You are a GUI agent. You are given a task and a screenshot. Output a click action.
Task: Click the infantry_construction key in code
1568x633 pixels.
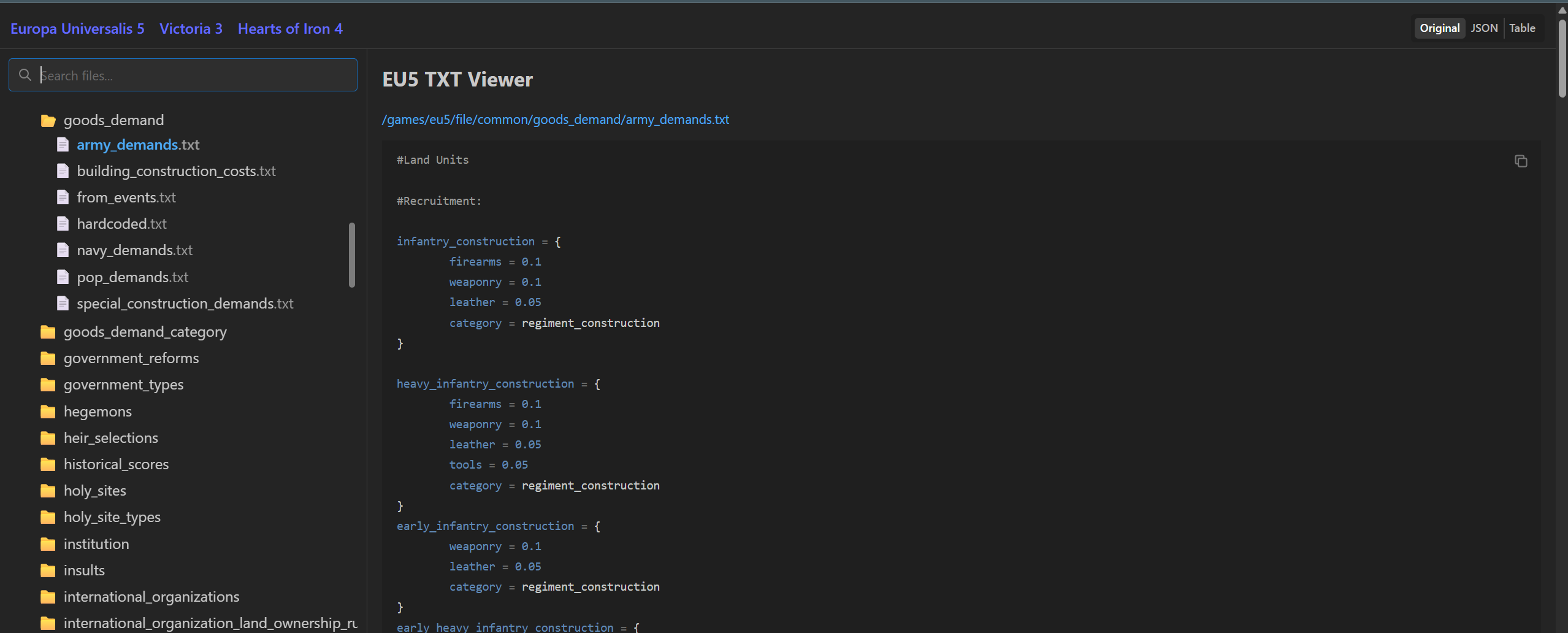[x=465, y=241]
